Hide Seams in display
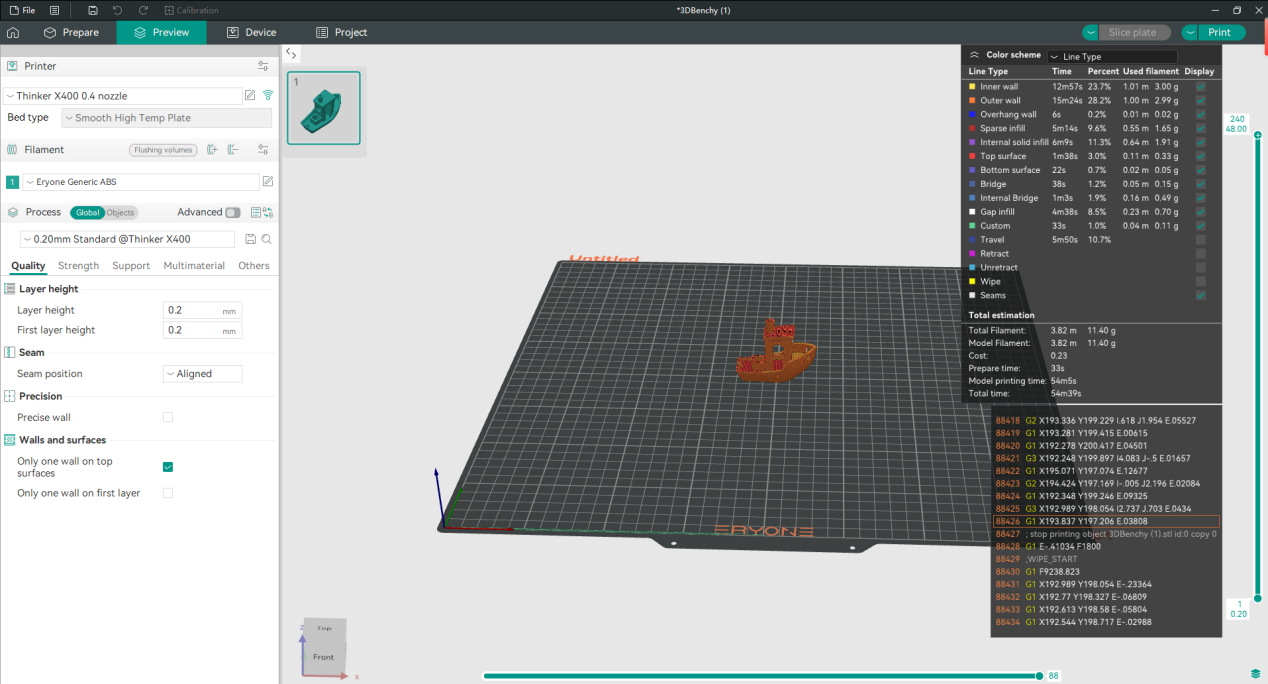The width and height of the screenshot is (1268, 684). coord(1201,295)
